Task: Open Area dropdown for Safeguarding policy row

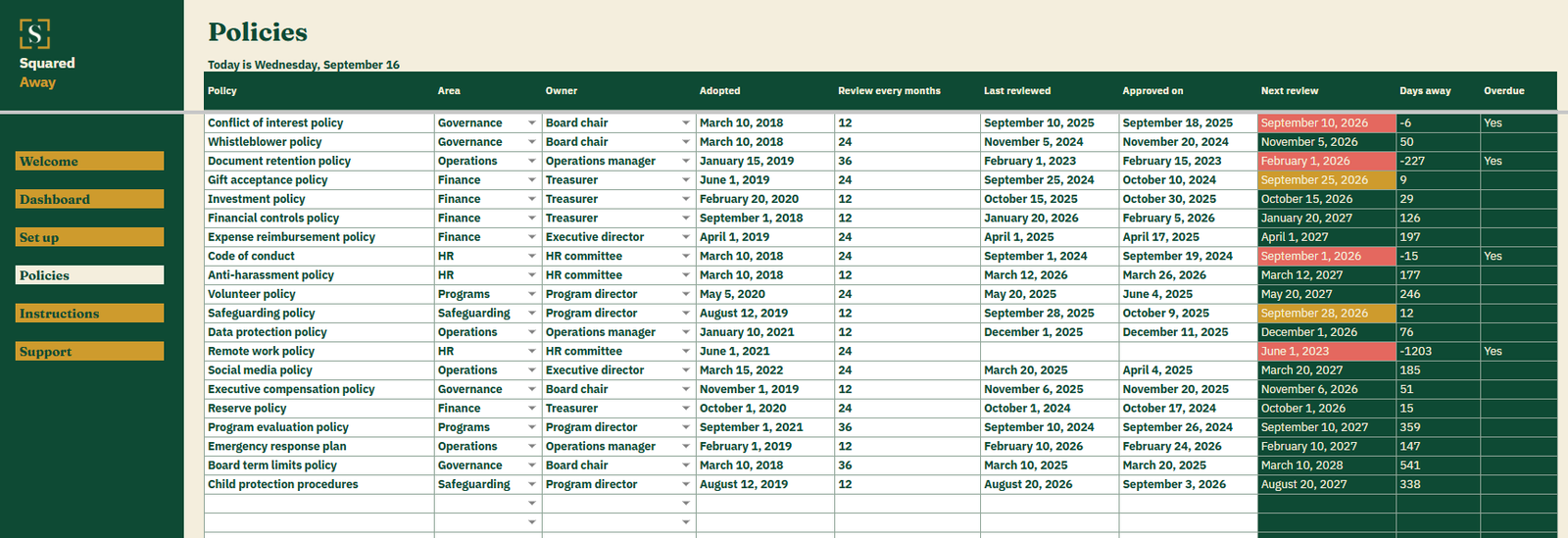Action: 532,314
